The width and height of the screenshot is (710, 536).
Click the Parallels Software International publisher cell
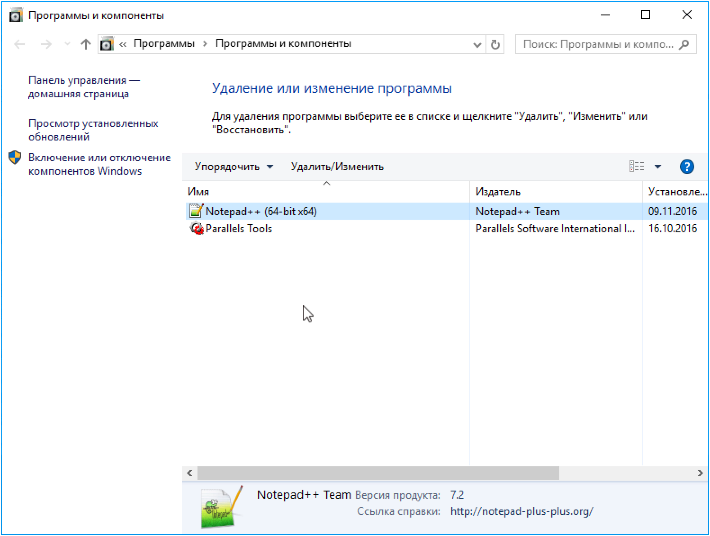(x=555, y=228)
